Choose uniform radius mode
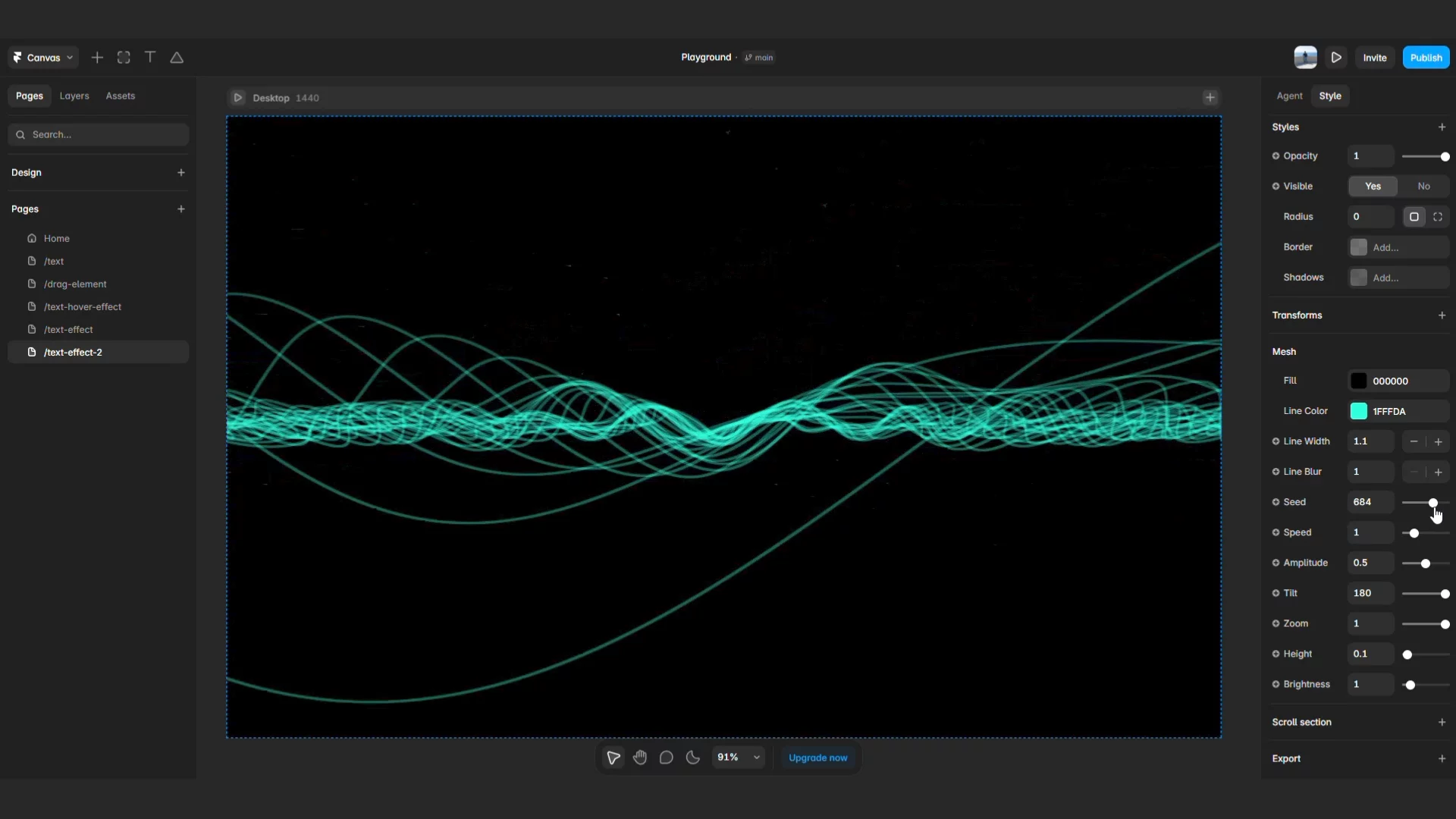Screen dimensions: 1456x819 pos(1414,217)
